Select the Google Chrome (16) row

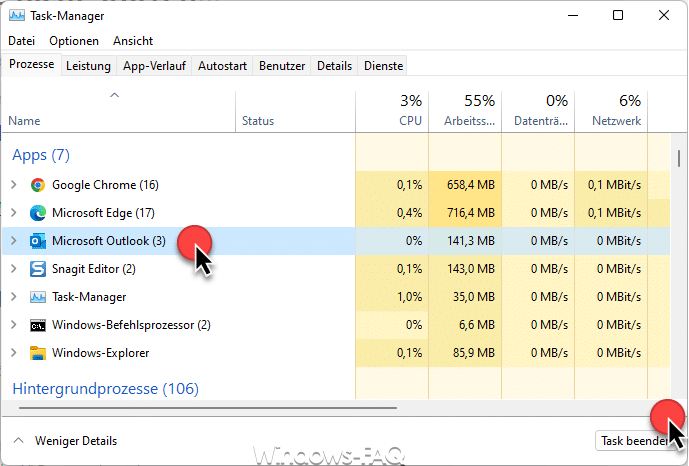[x=336, y=185]
